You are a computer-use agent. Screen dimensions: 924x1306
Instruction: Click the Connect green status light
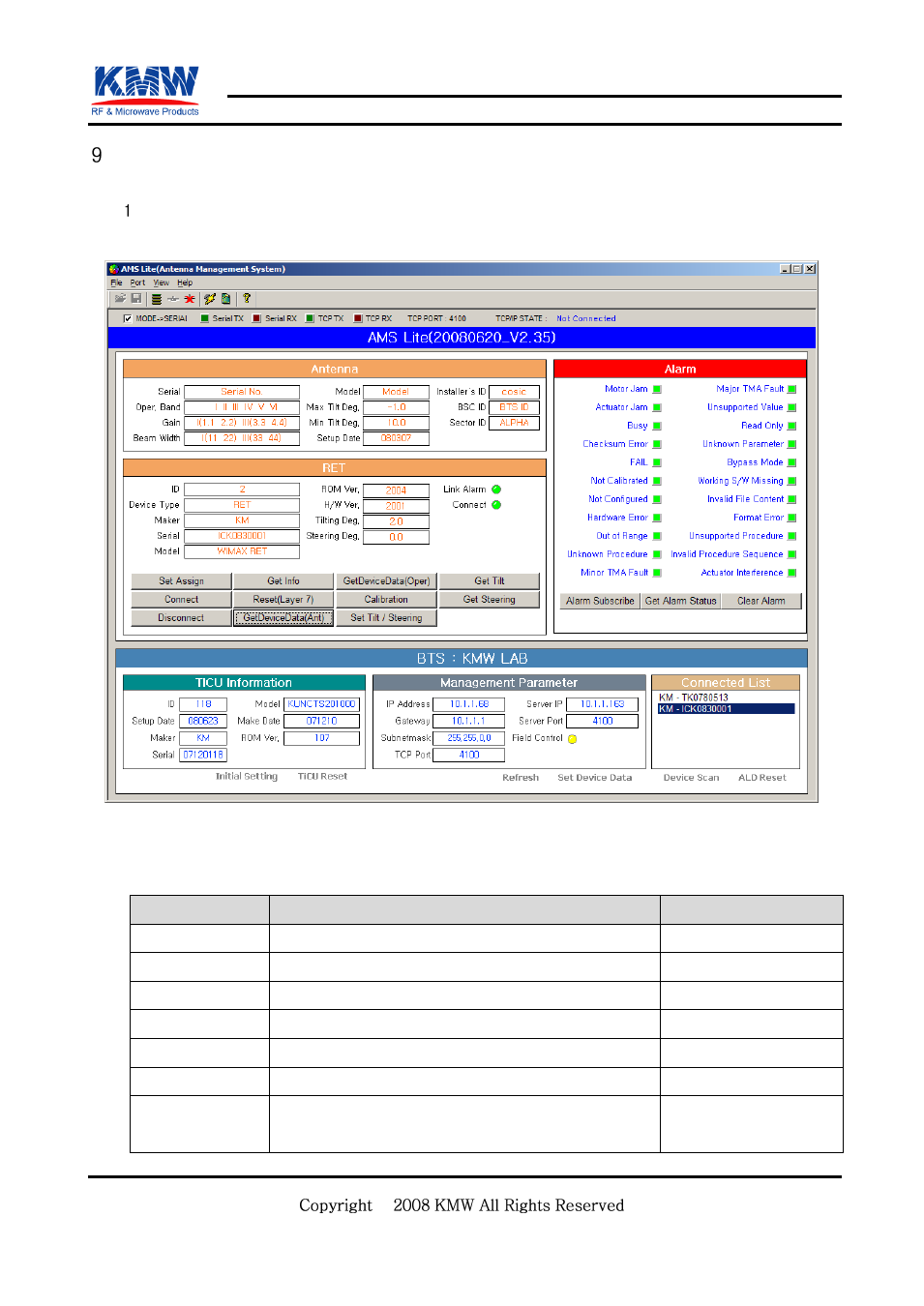coord(497,505)
